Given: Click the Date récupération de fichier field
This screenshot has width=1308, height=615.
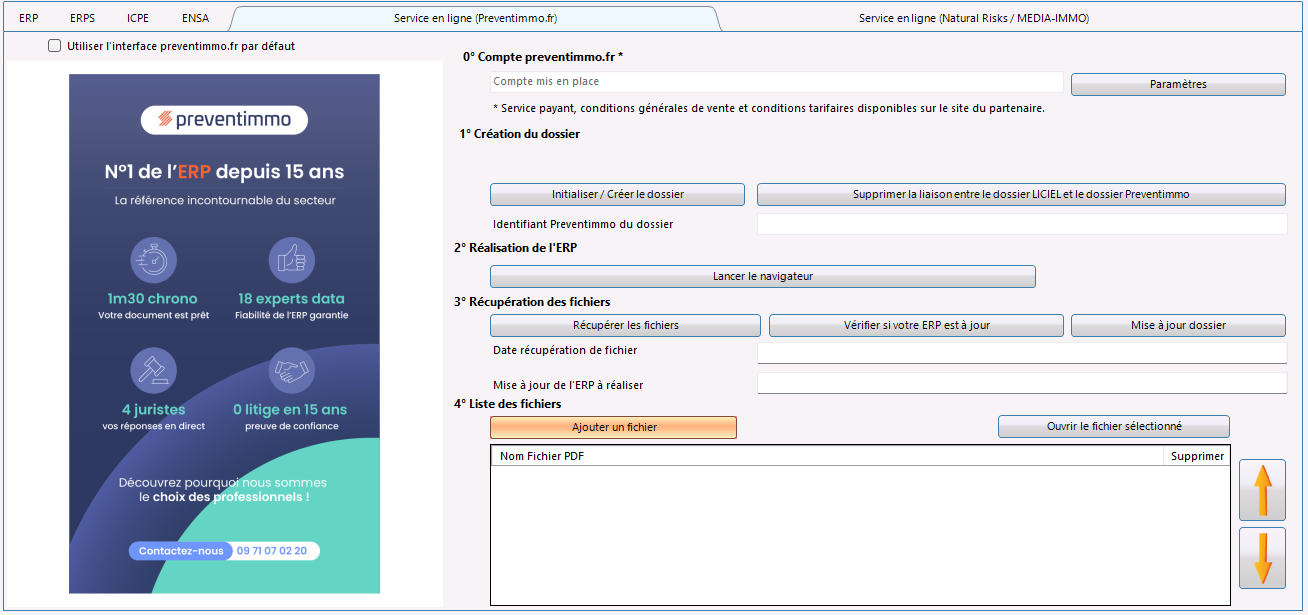Looking at the screenshot, I should pos(1022,353).
